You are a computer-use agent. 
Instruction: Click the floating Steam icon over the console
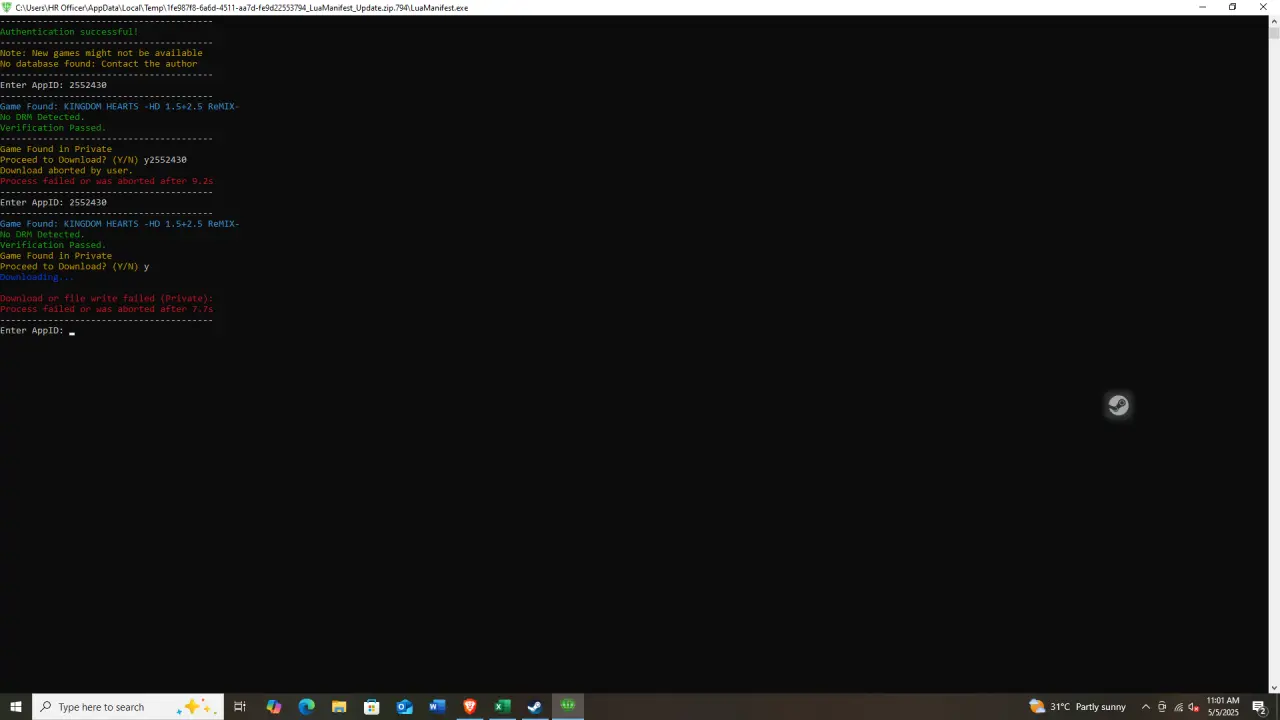pos(1118,405)
